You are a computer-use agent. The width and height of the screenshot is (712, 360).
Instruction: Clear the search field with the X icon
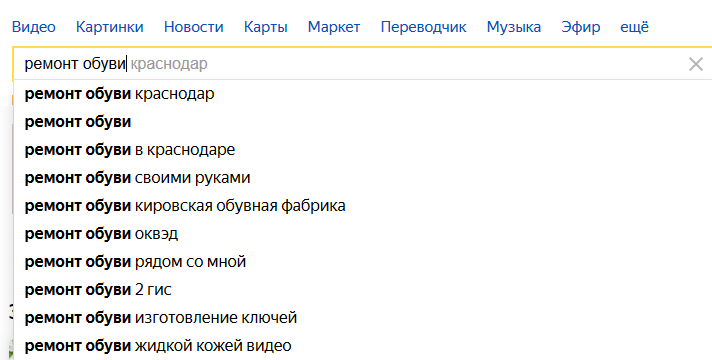[x=696, y=64]
